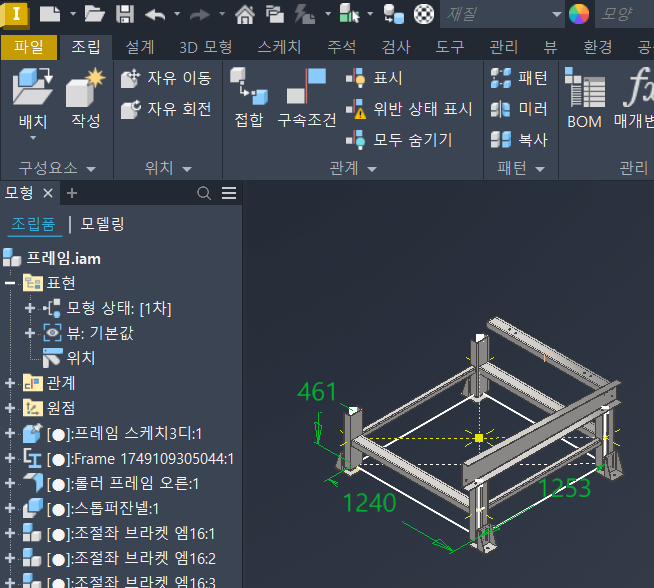Click the Save floppy disk icon
The height and width of the screenshot is (588, 654).
click(125, 14)
